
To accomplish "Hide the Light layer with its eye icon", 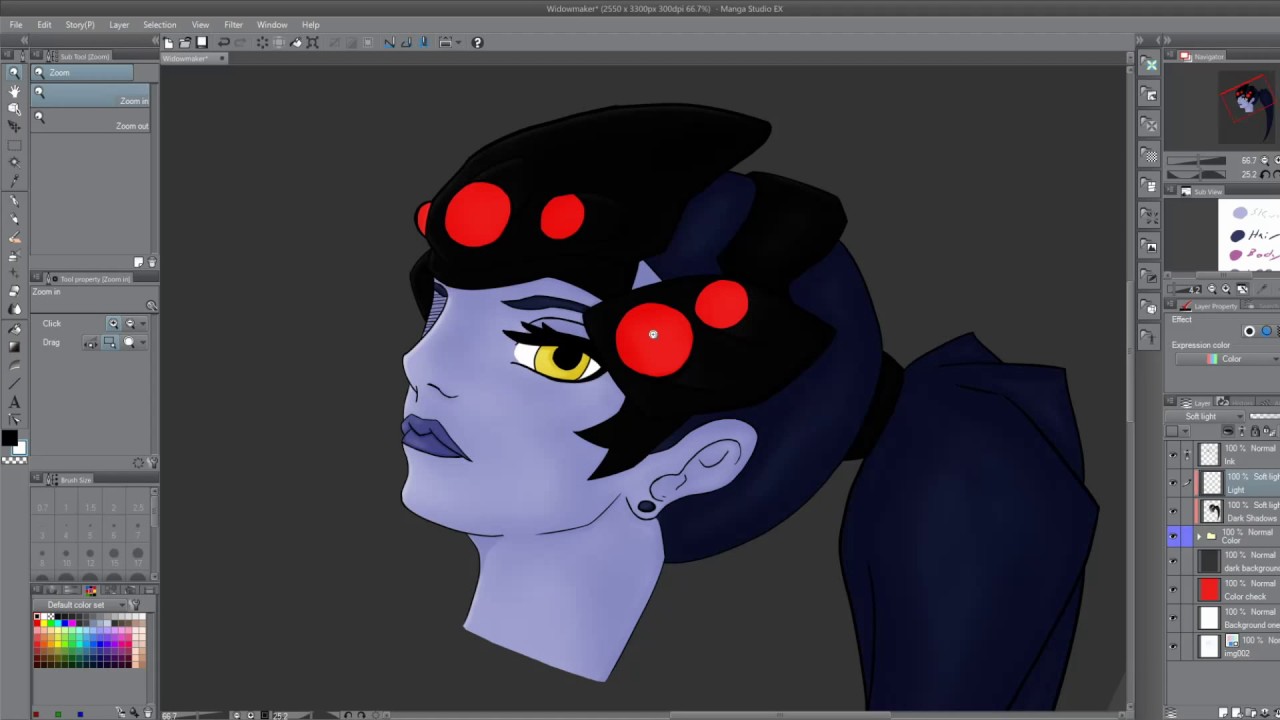I will tap(1173, 482).
